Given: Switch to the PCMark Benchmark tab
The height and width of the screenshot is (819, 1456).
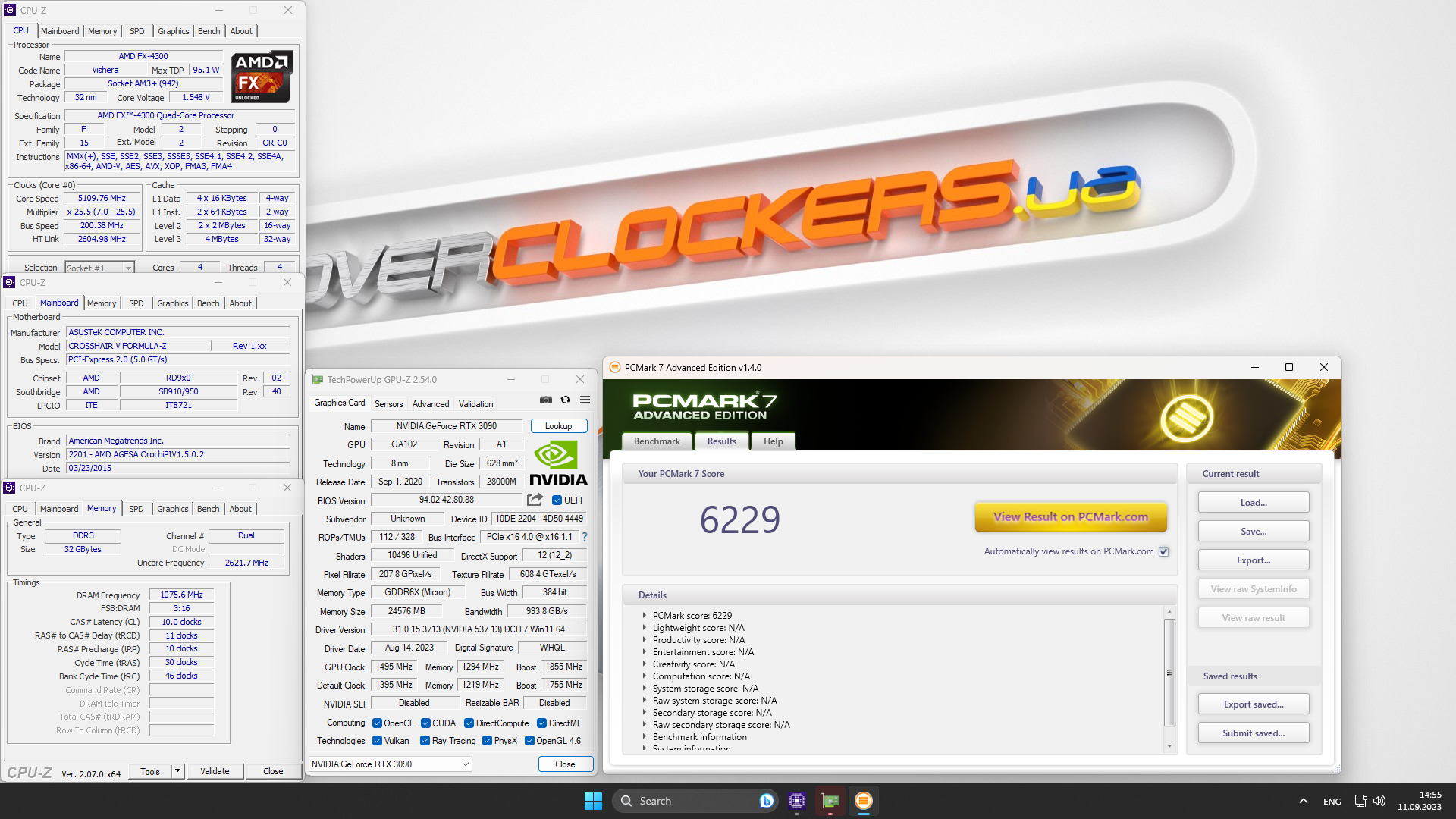Looking at the screenshot, I should coord(657,441).
